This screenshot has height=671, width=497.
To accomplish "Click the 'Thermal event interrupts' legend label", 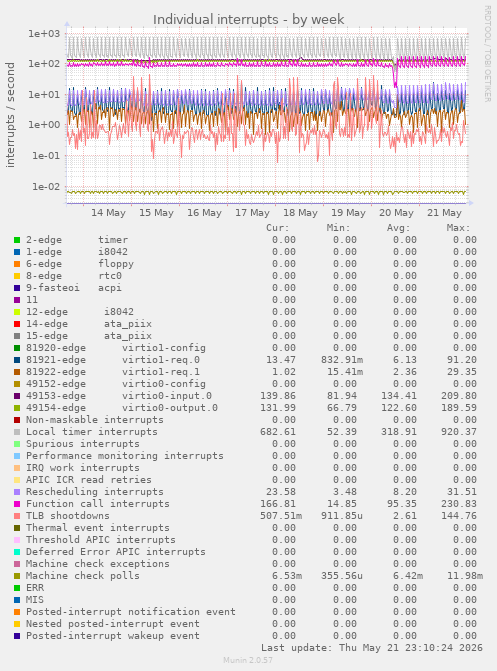I will [x=98, y=528].
